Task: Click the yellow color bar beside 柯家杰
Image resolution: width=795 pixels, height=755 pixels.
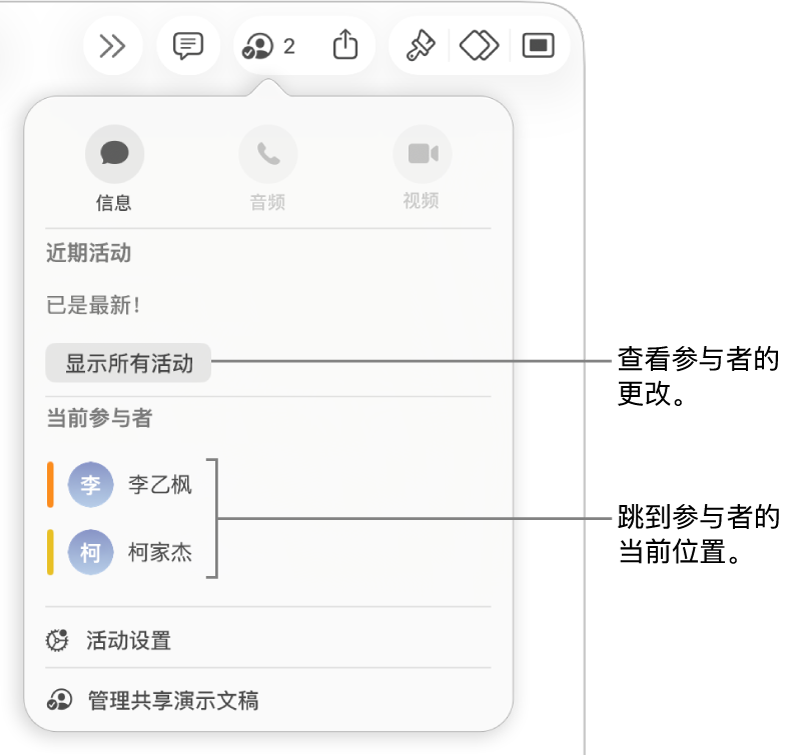Action: 50,553
